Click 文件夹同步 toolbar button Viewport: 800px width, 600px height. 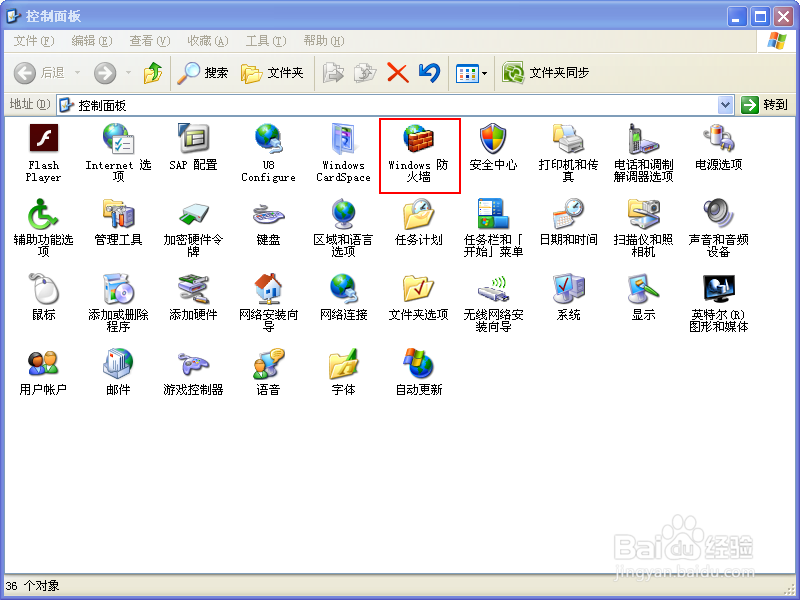click(545, 73)
